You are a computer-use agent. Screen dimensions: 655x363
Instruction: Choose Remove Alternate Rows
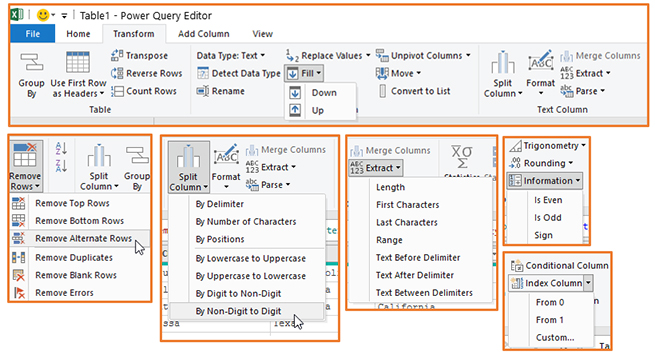pyautogui.click(x=79, y=238)
